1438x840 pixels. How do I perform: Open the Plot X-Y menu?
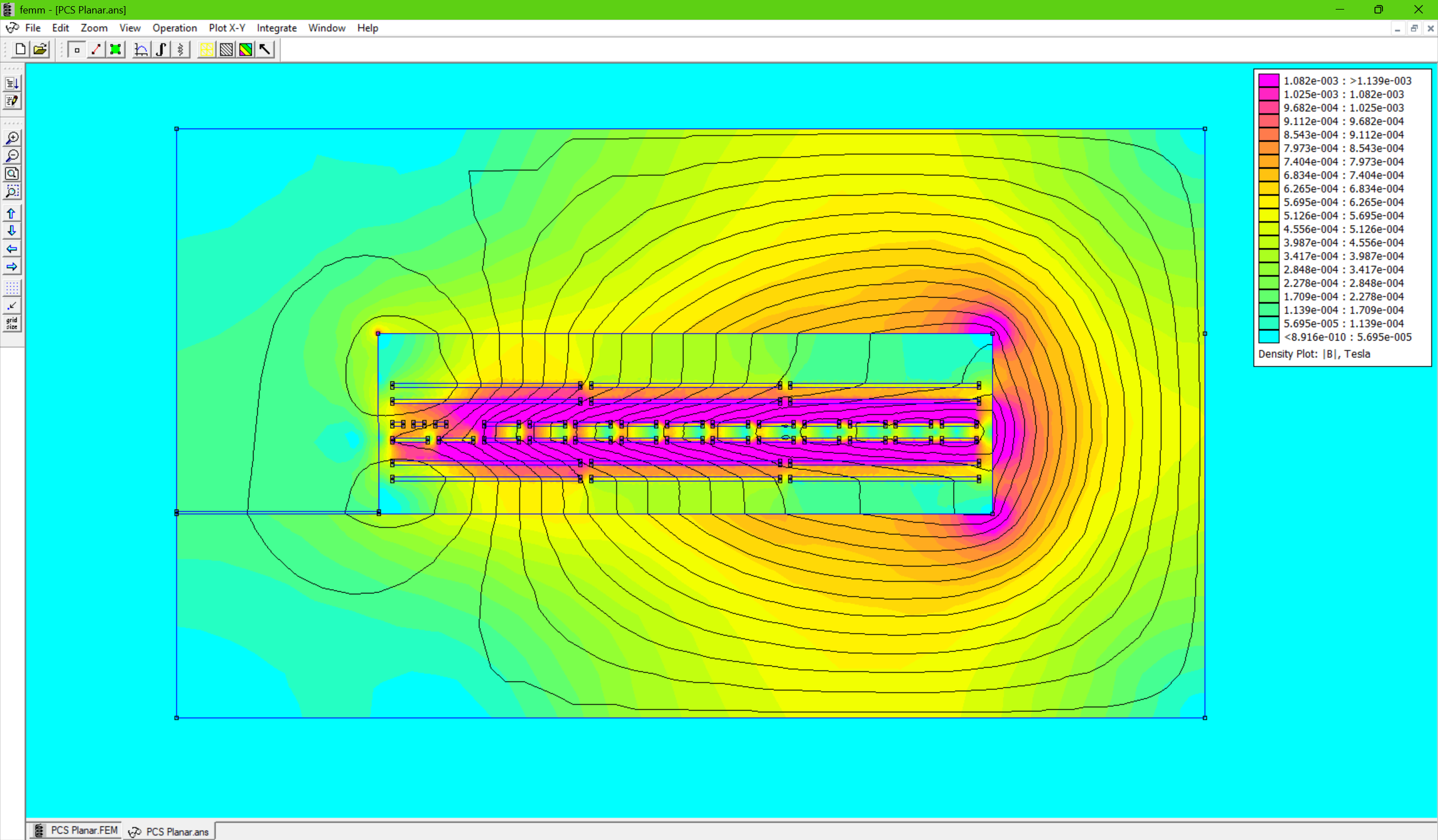pos(226,28)
